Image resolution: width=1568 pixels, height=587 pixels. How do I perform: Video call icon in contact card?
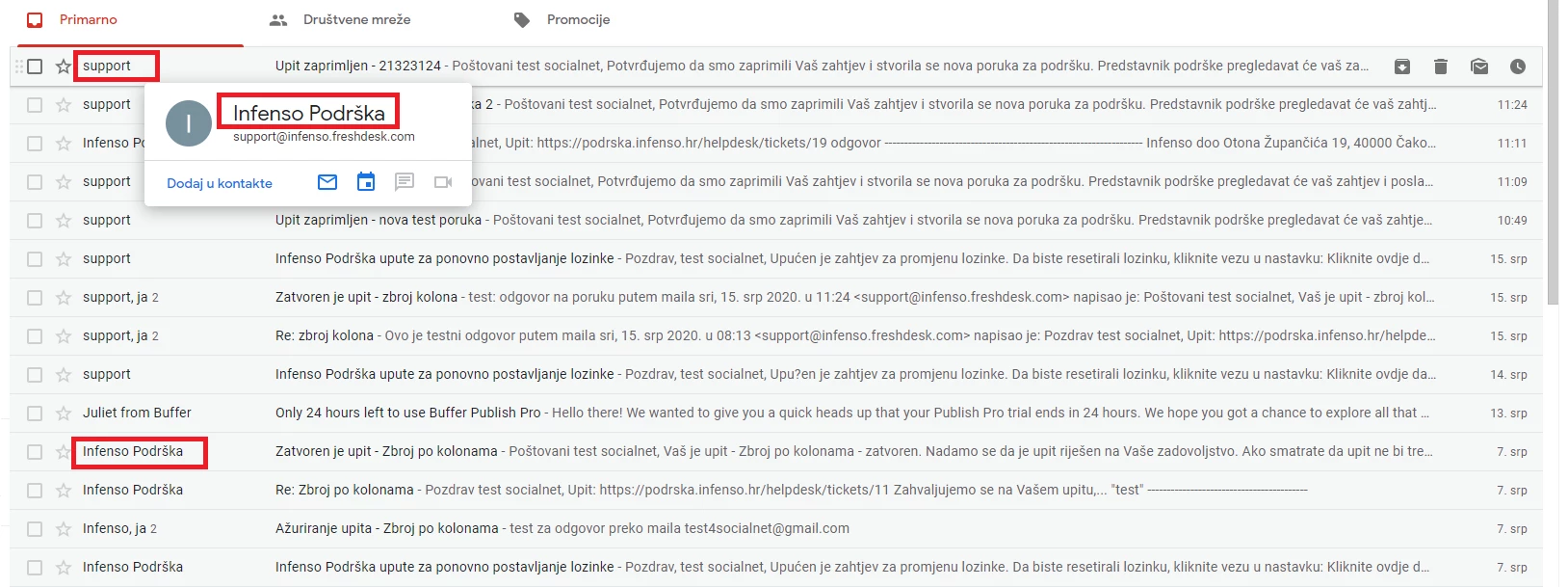click(x=443, y=182)
